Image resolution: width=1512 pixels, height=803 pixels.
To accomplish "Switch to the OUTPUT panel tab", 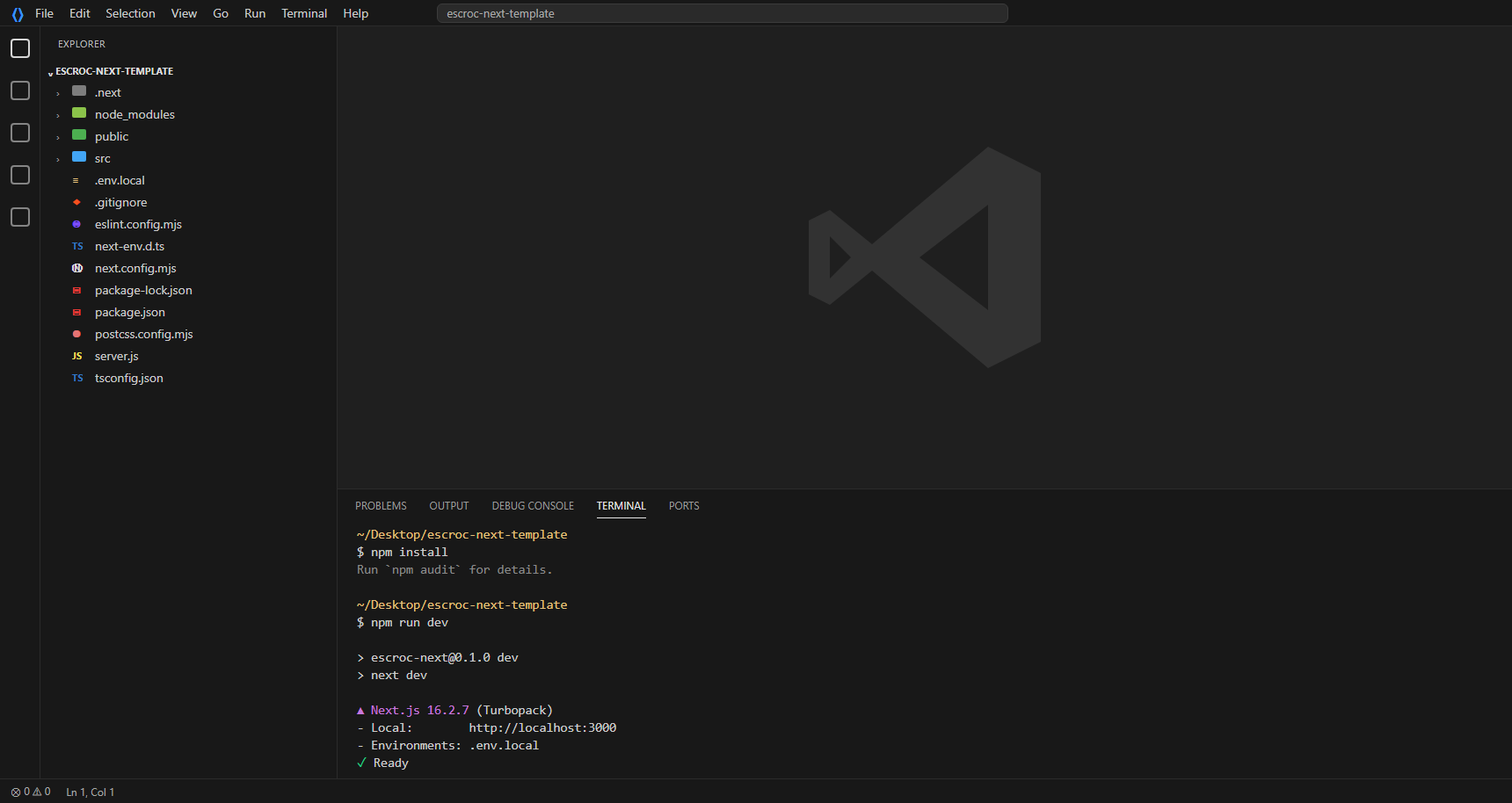I will [449, 506].
